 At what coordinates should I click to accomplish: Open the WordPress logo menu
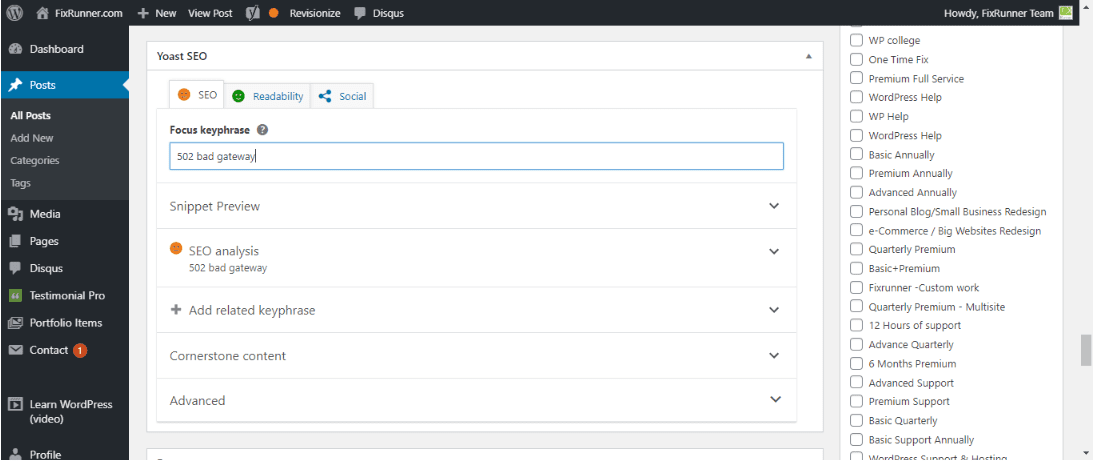[x=15, y=13]
